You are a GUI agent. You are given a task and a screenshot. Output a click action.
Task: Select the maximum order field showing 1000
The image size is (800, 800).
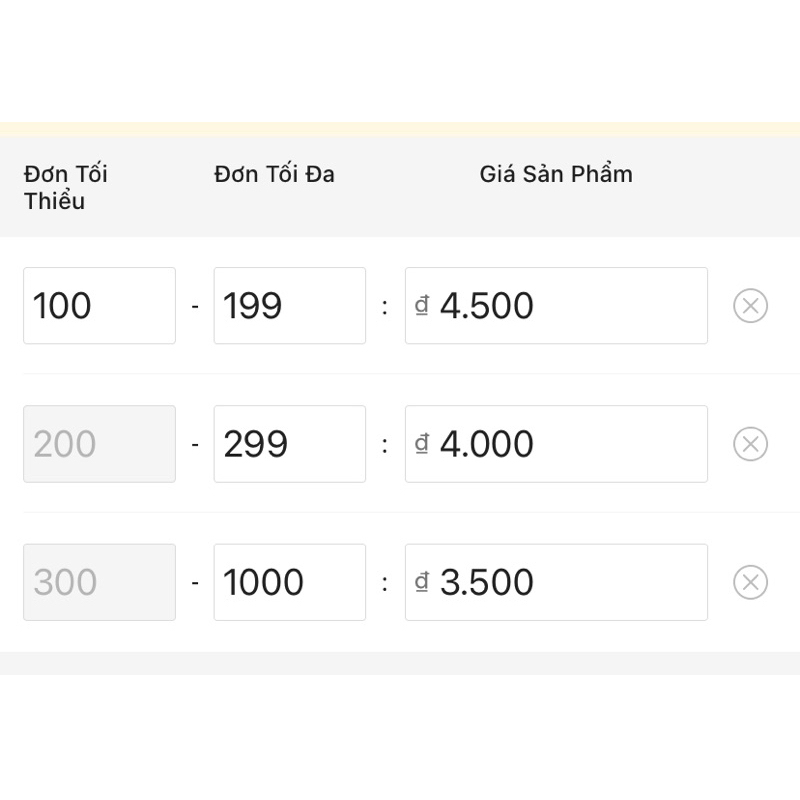pyautogui.click(x=289, y=582)
